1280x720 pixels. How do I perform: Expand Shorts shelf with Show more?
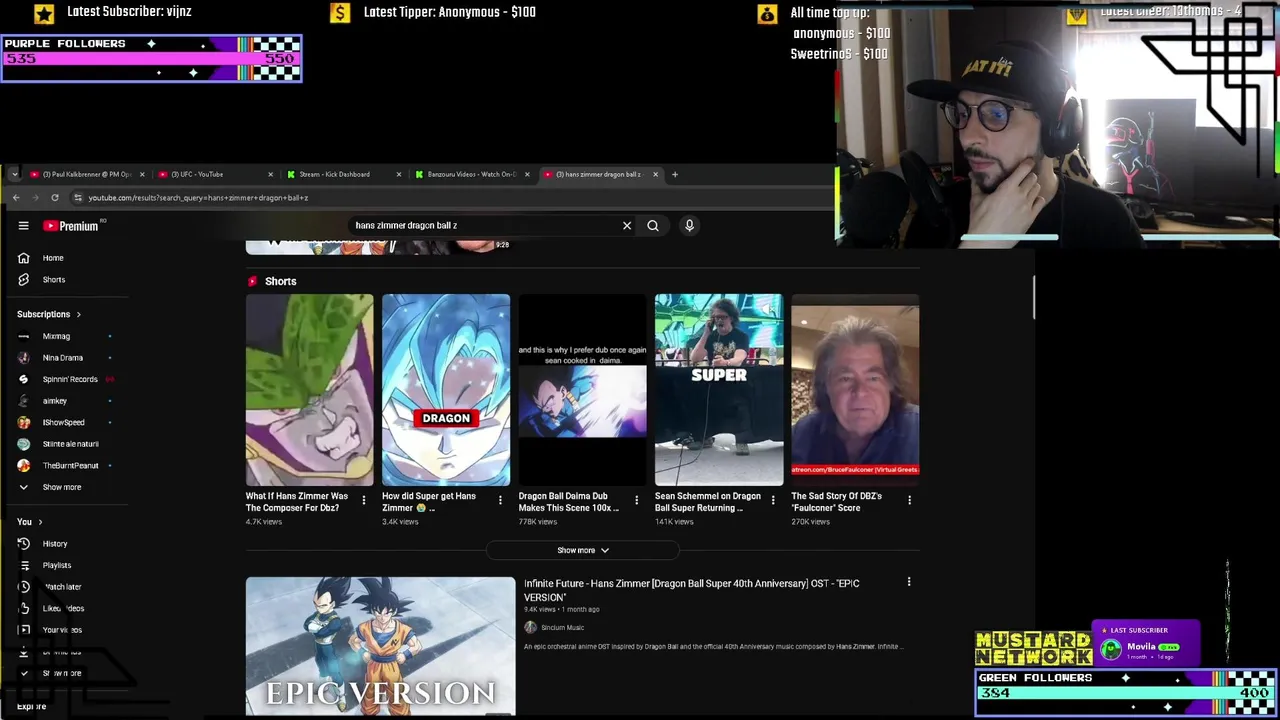point(583,551)
